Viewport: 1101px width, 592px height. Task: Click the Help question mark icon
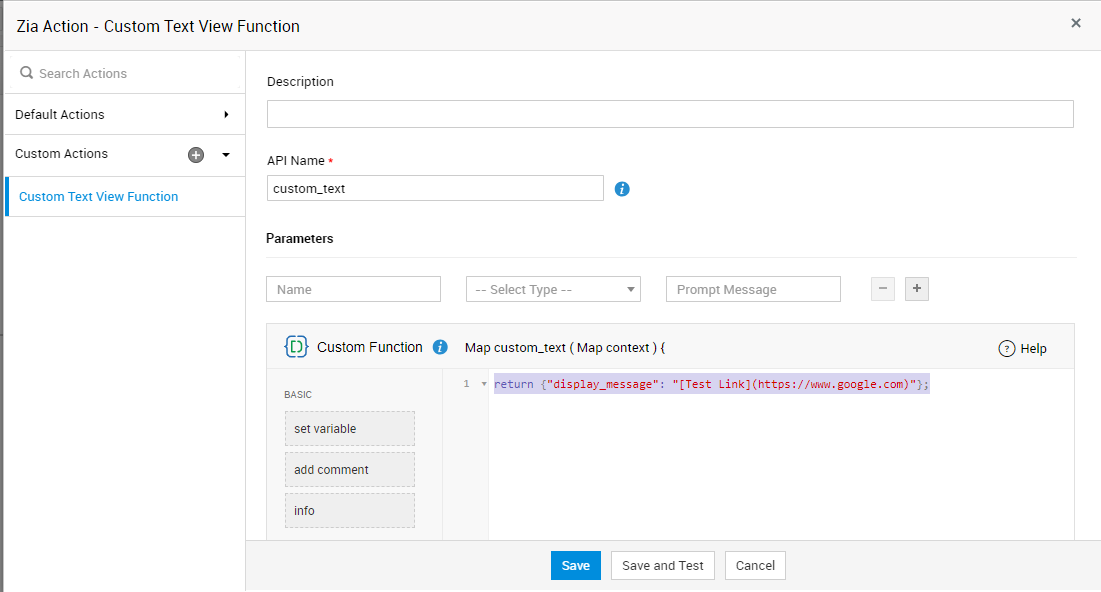(x=1007, y=349)
